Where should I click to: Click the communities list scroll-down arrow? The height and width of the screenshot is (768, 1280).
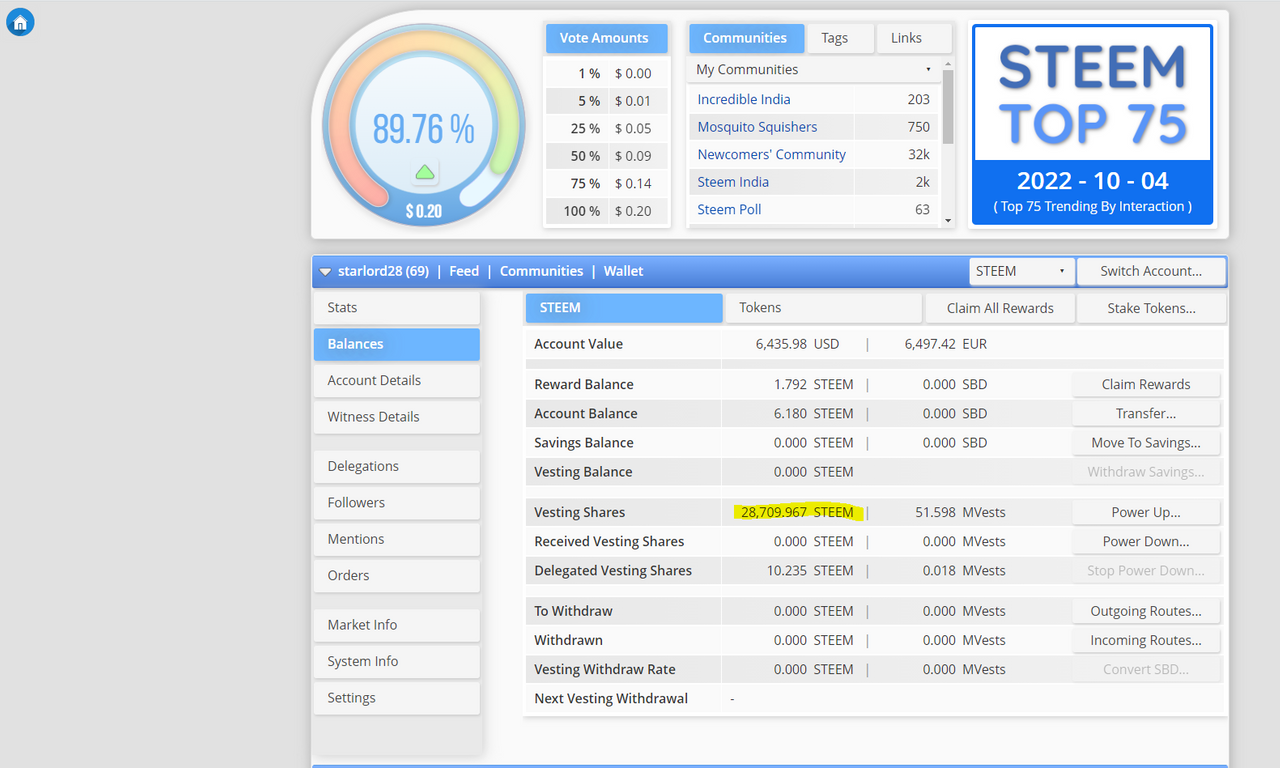948,220
